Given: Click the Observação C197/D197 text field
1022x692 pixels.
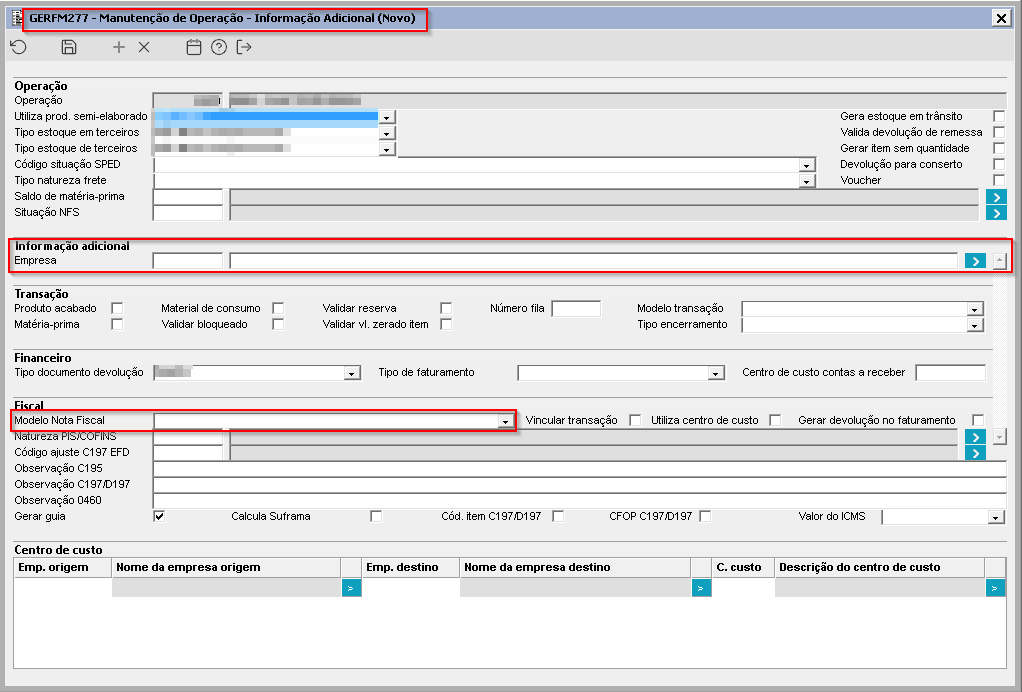Looking at the screenshot, I should coord(580,485).
